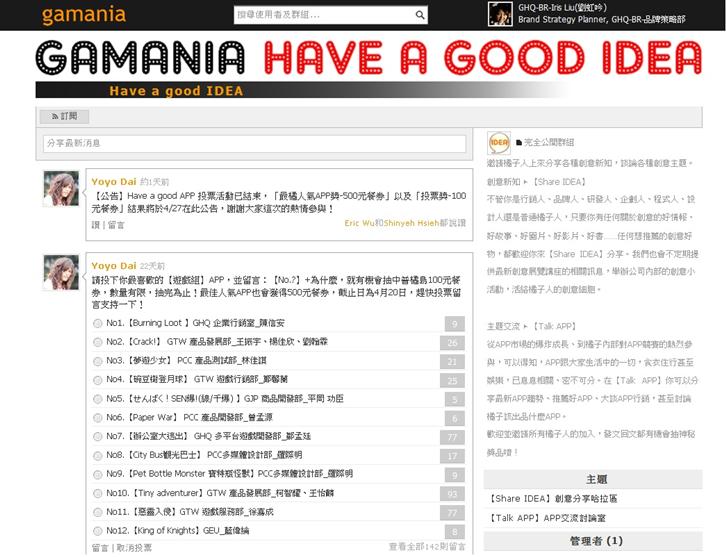The image size is (726, 557).
Task: Click vote count box for No7 辦公室大逃出
Action: (452, 437)
